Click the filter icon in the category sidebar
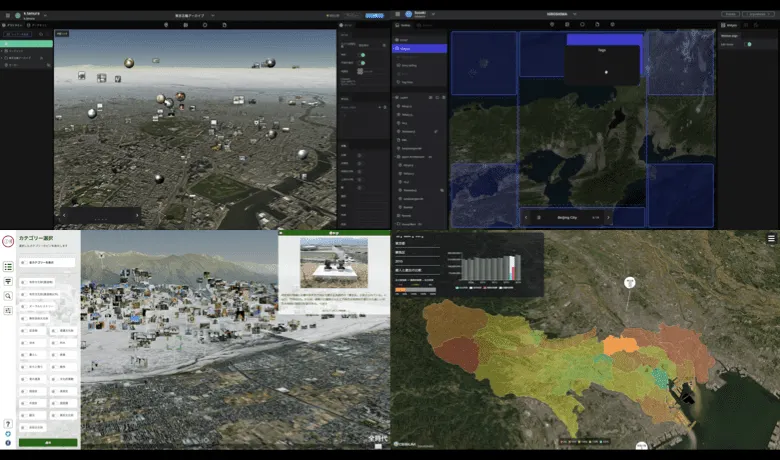The width and height of the screenshot is (780, 460). 8,282
